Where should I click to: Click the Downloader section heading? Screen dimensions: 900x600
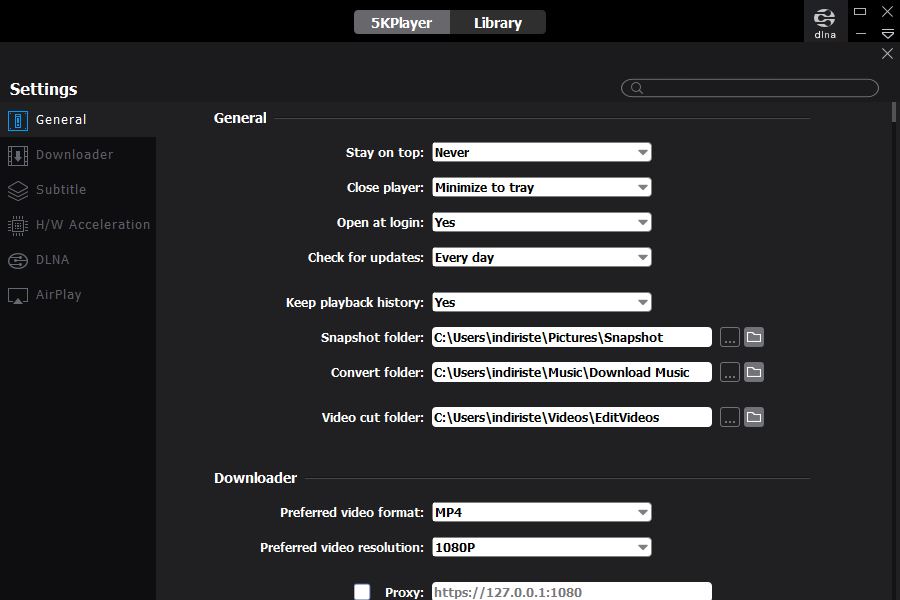pos(255,478)
